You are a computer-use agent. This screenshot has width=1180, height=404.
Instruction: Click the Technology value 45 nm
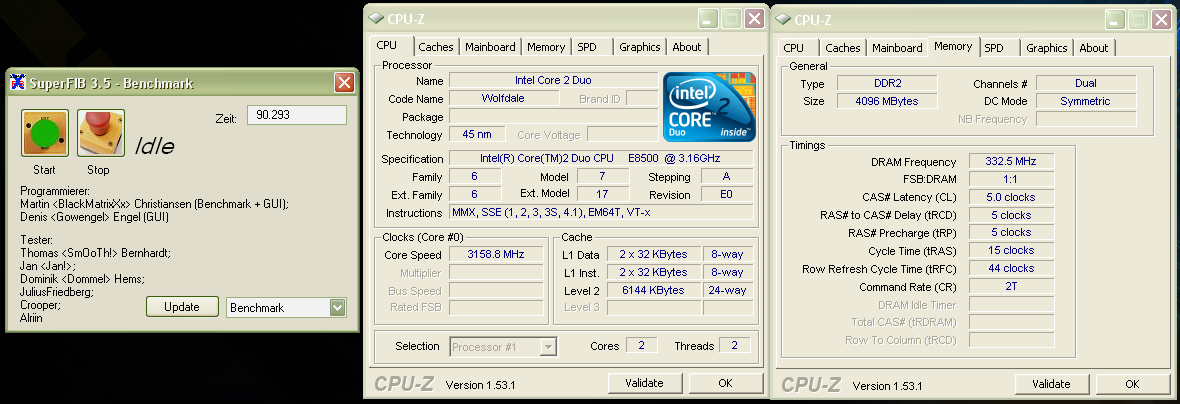tap(477, 135)
